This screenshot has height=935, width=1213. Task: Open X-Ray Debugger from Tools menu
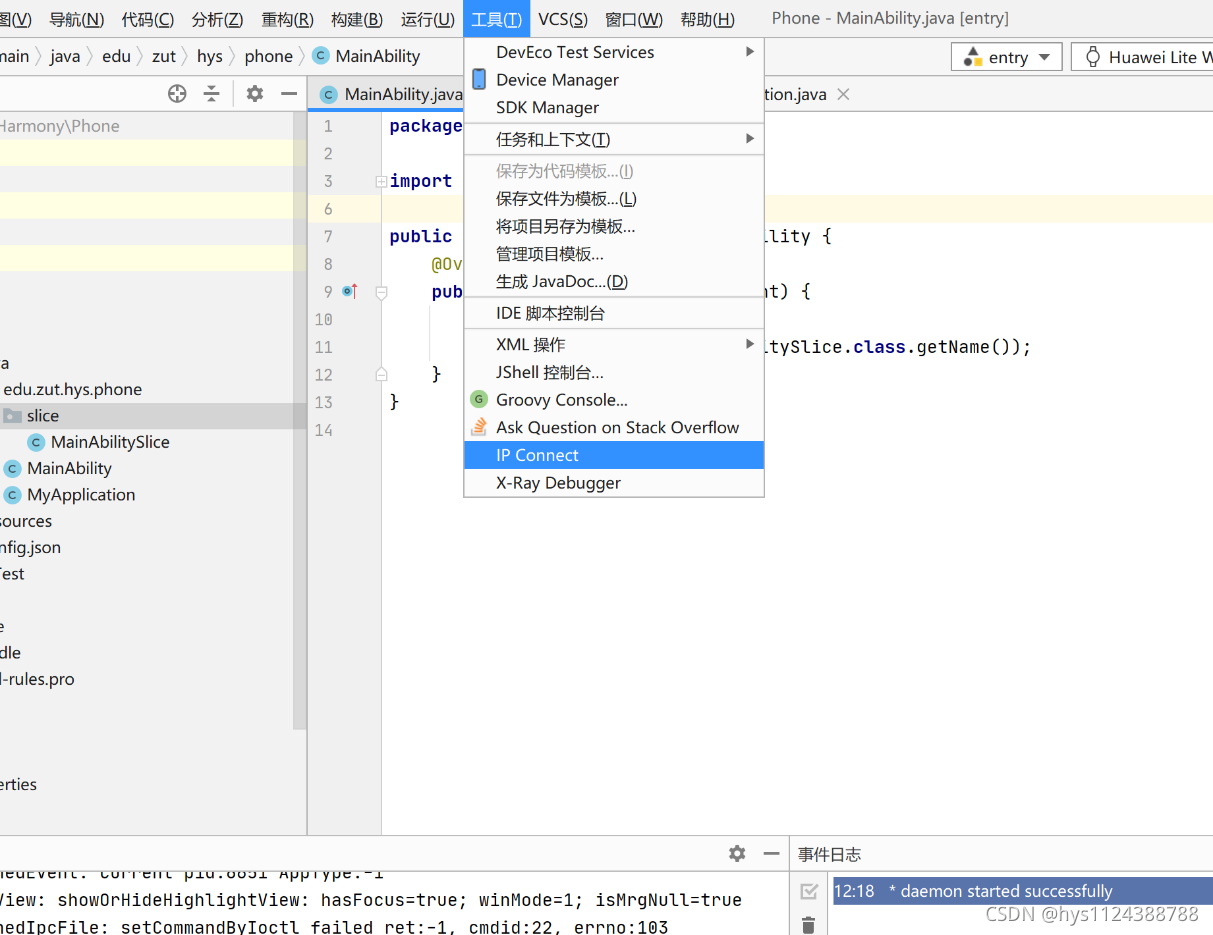pyautogui.click(x=614, y=483)
